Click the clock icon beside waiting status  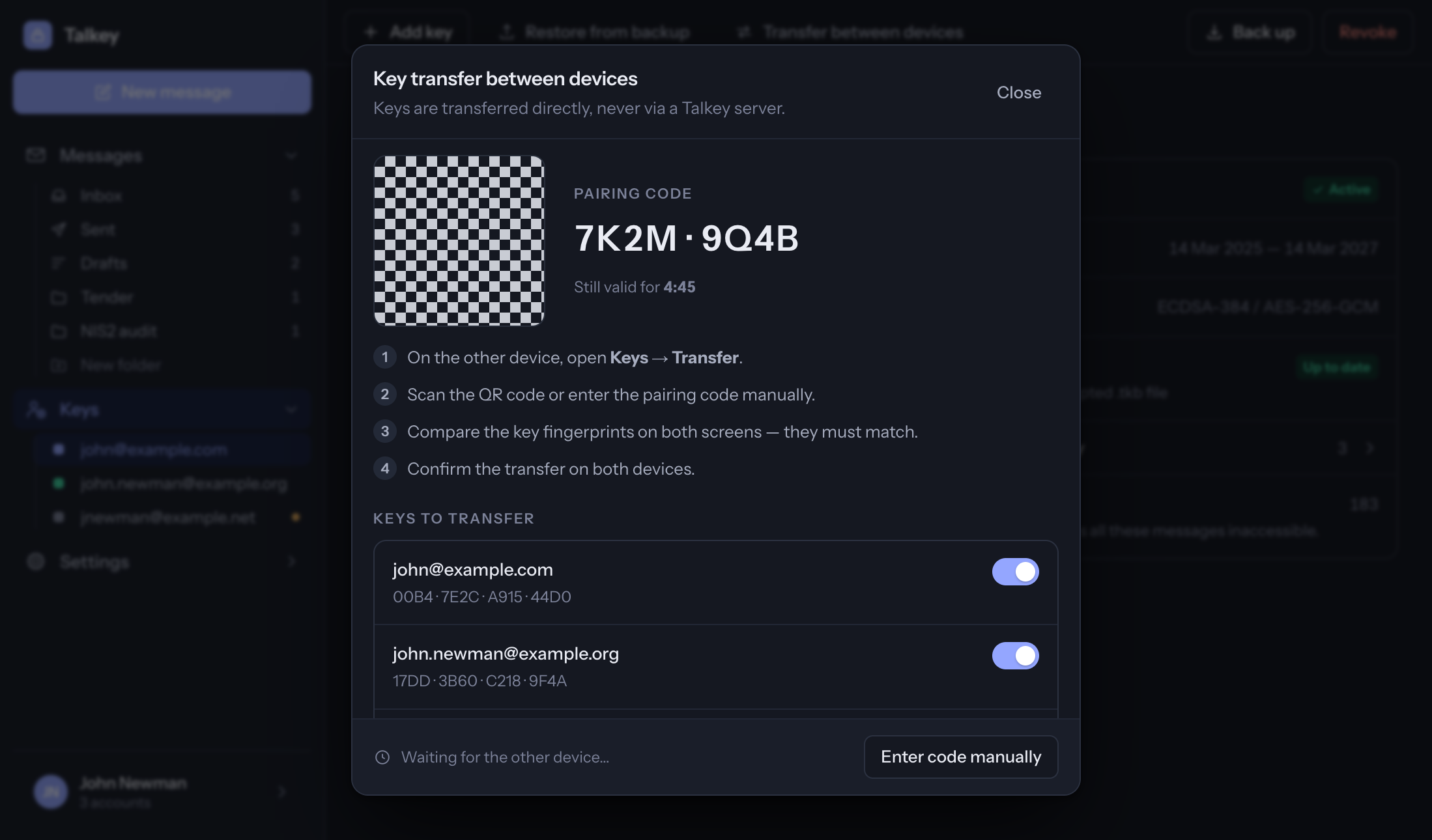[x=382, y=757]
